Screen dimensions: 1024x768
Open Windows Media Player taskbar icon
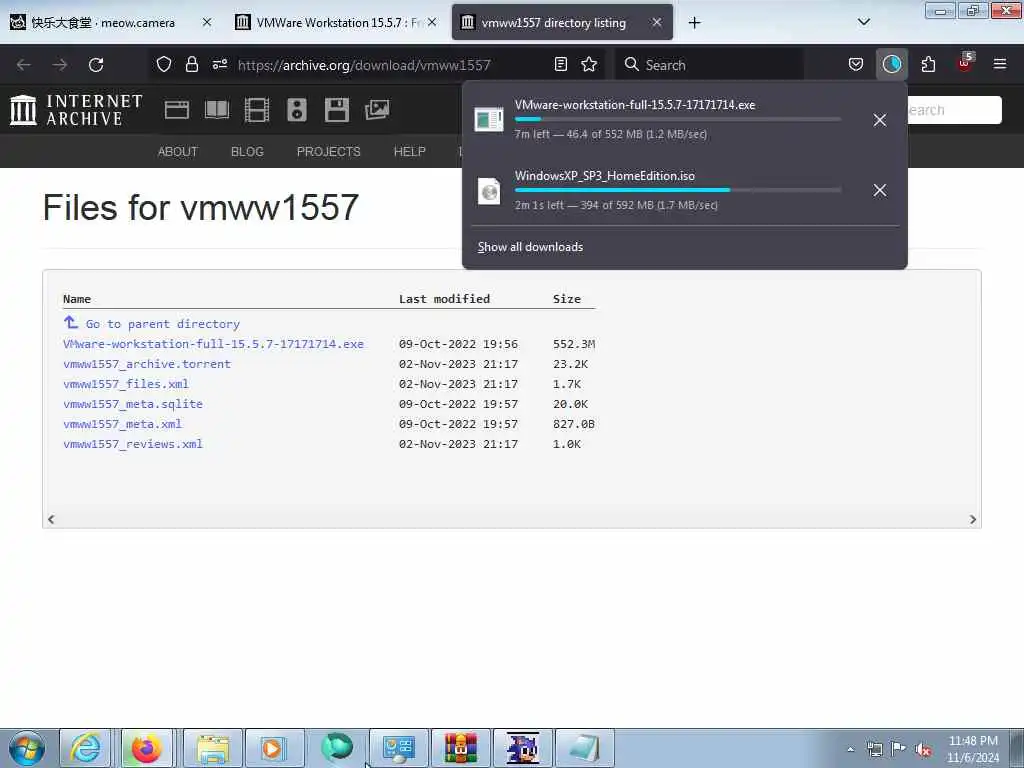[273, 748]
